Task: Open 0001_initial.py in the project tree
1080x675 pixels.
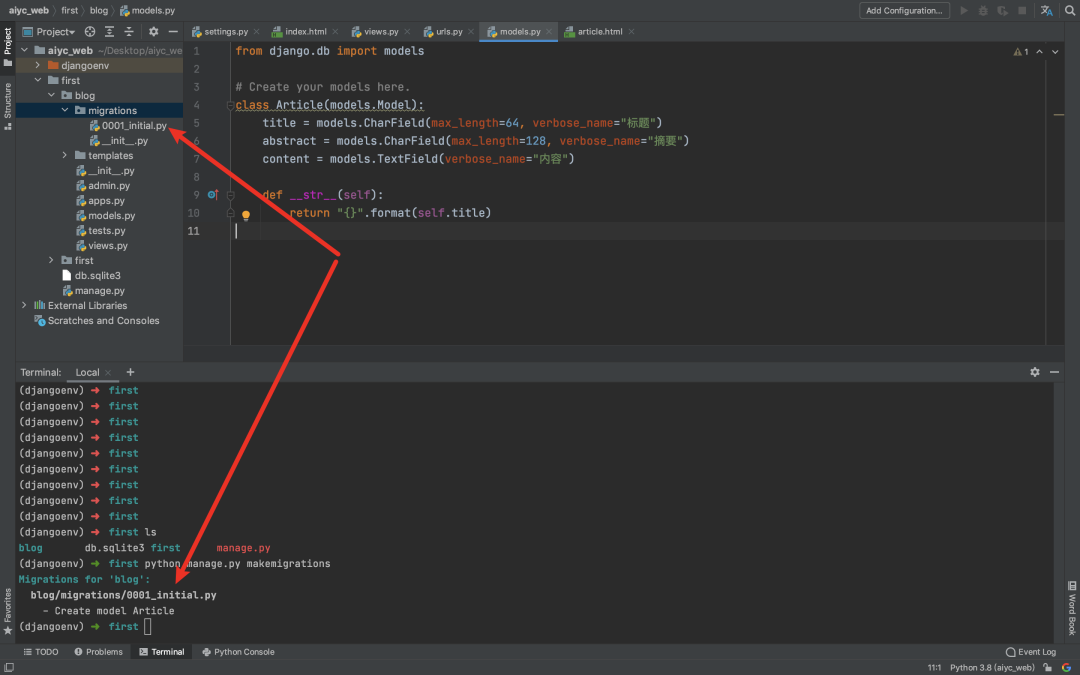Action: (133, 126)
